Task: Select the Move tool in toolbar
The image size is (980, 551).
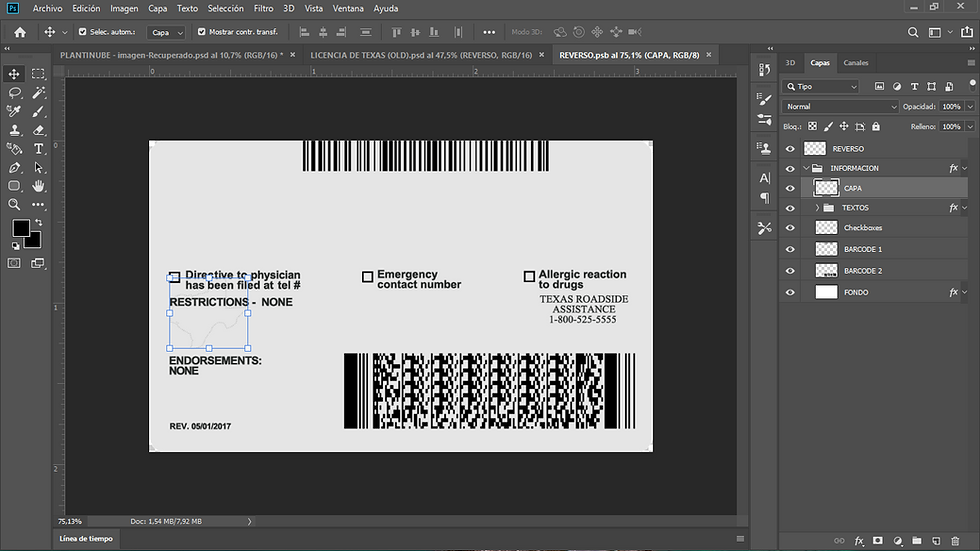Action: 14,74
